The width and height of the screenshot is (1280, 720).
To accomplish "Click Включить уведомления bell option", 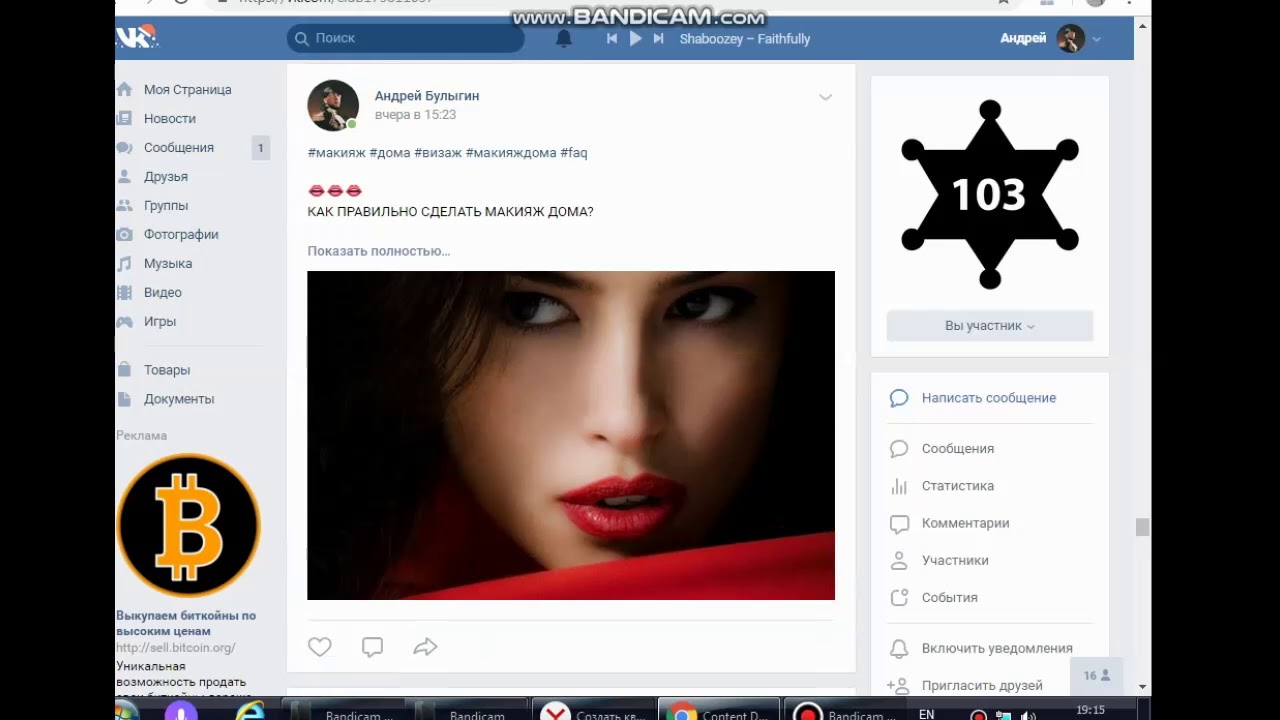I will [x=997, y=648].
